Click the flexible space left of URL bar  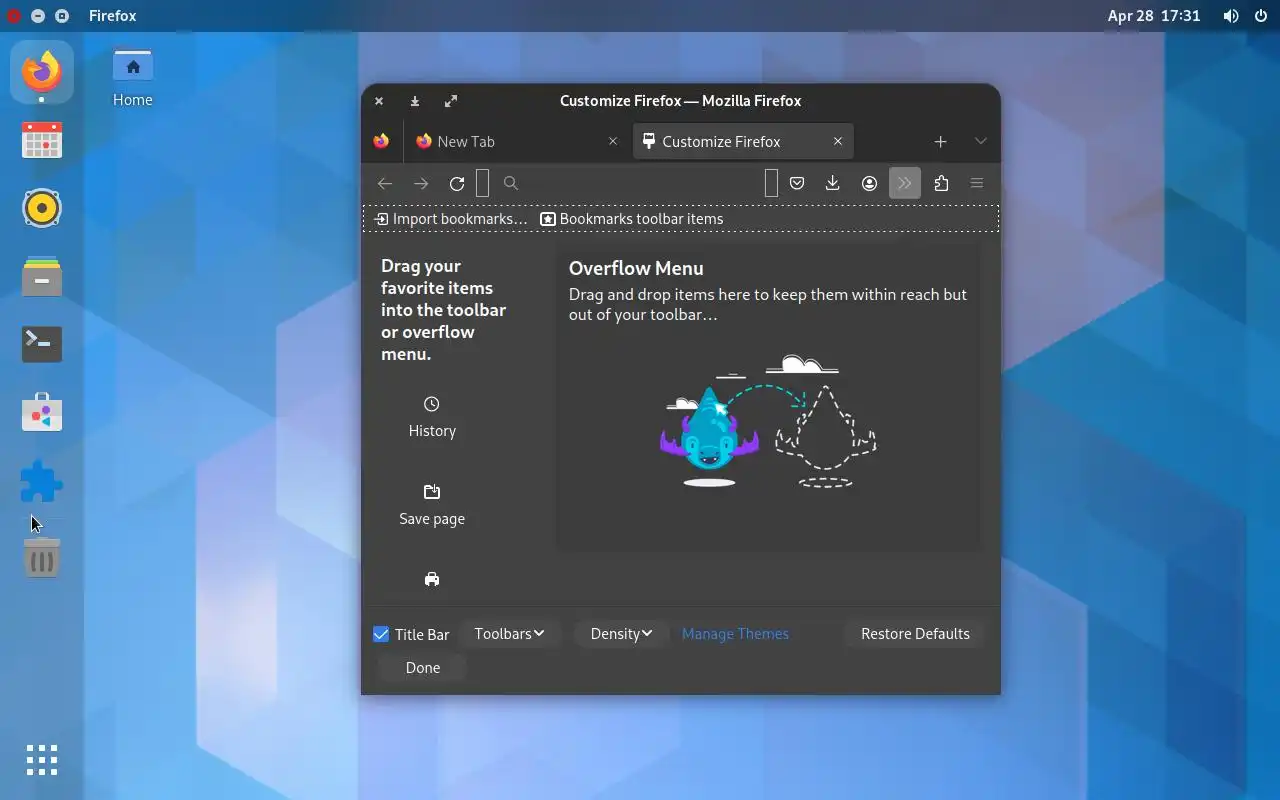482,183
